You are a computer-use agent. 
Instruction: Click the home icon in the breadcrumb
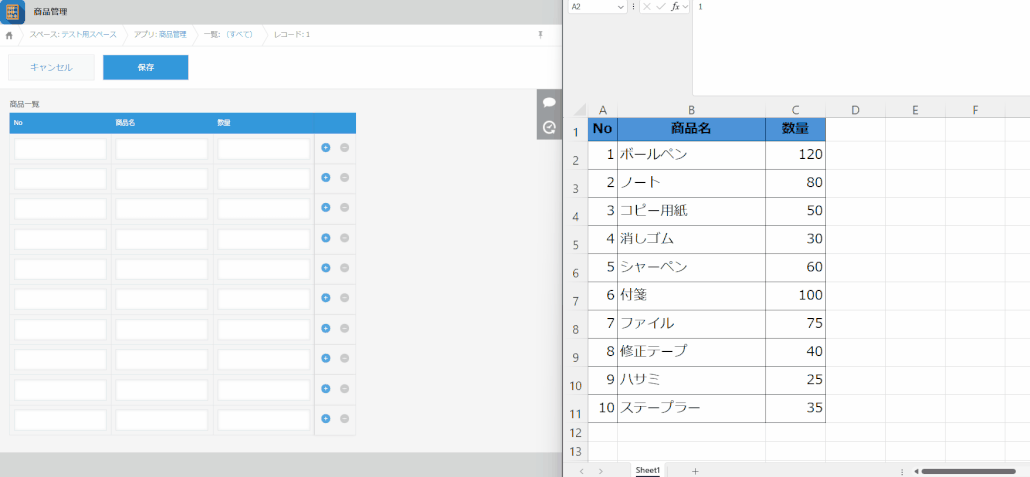coord(9,35)
